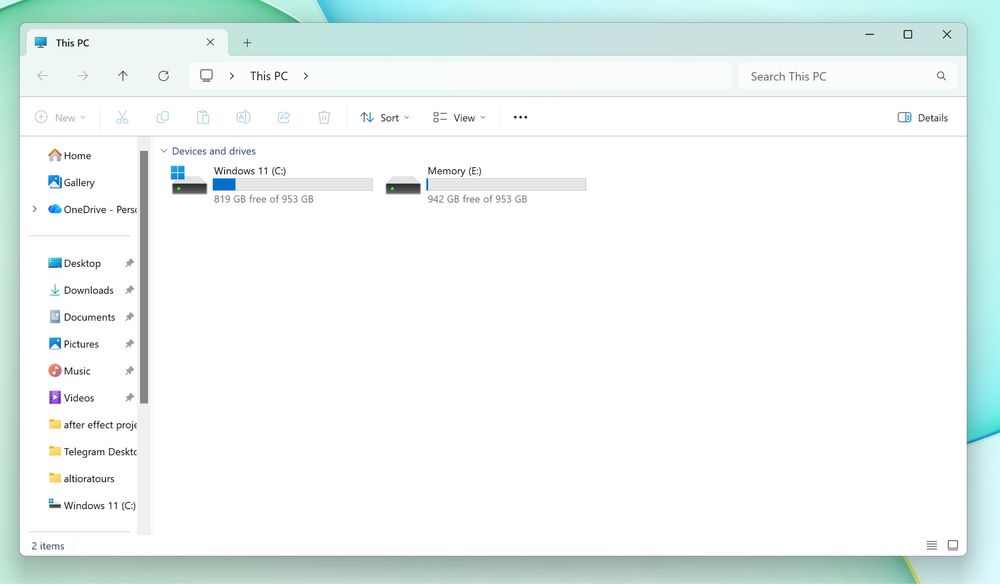This screenshot has width=1000, height=584.
Task: Click the Rename icon in toolbar
Action: click(x=243, y=117)
